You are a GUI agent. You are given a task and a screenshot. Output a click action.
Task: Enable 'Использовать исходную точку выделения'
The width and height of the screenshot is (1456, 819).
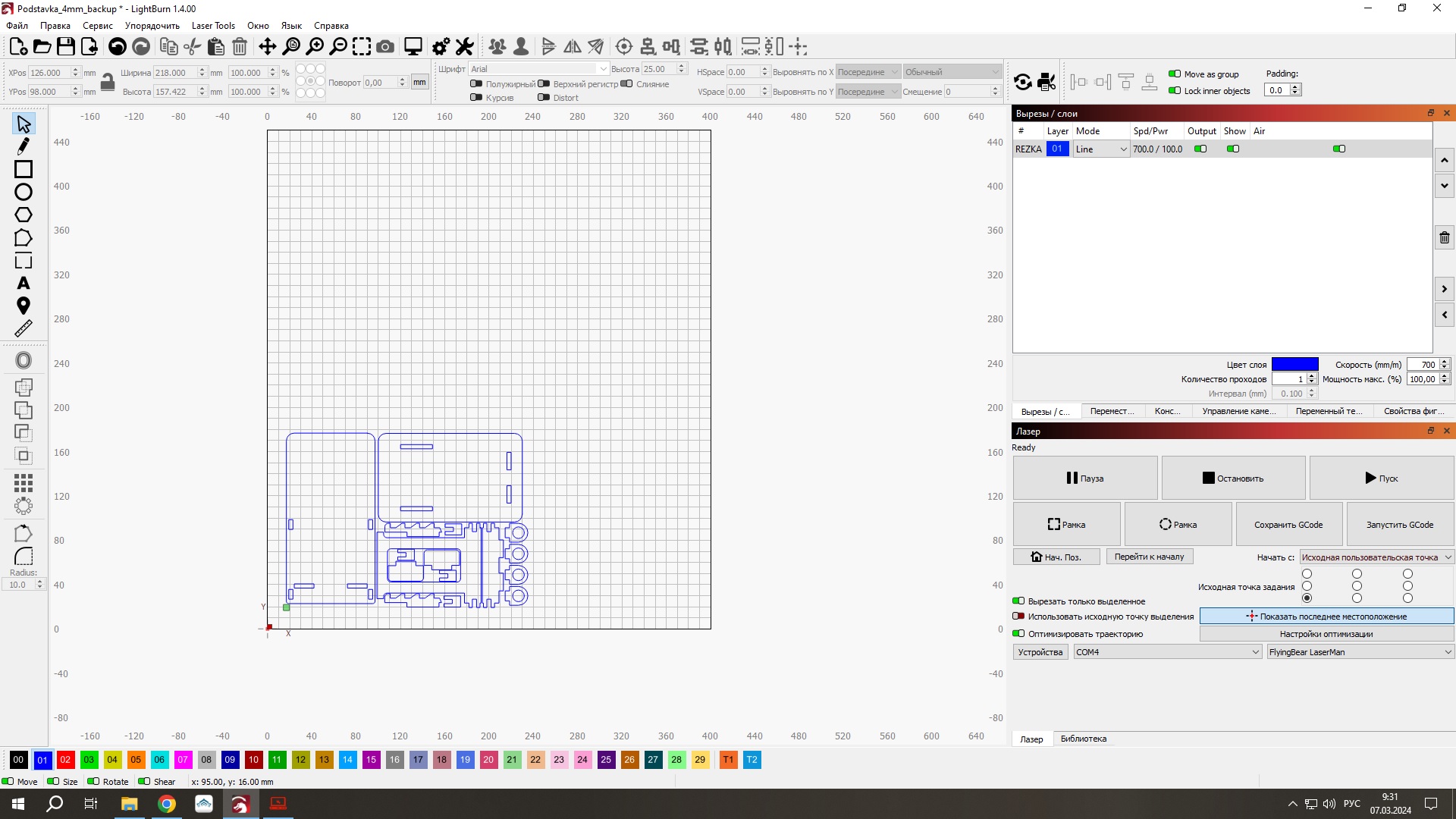1018,616
